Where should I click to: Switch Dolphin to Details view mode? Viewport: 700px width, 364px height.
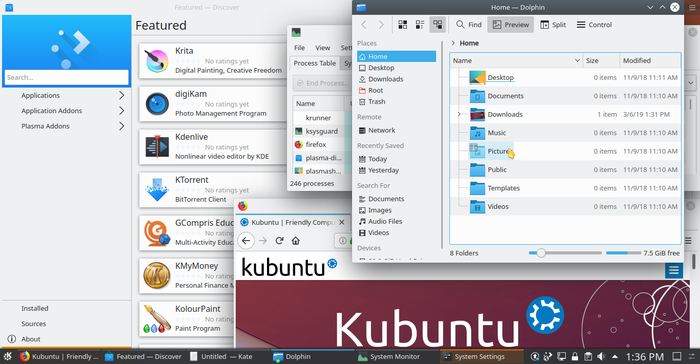tap(437, 25)
